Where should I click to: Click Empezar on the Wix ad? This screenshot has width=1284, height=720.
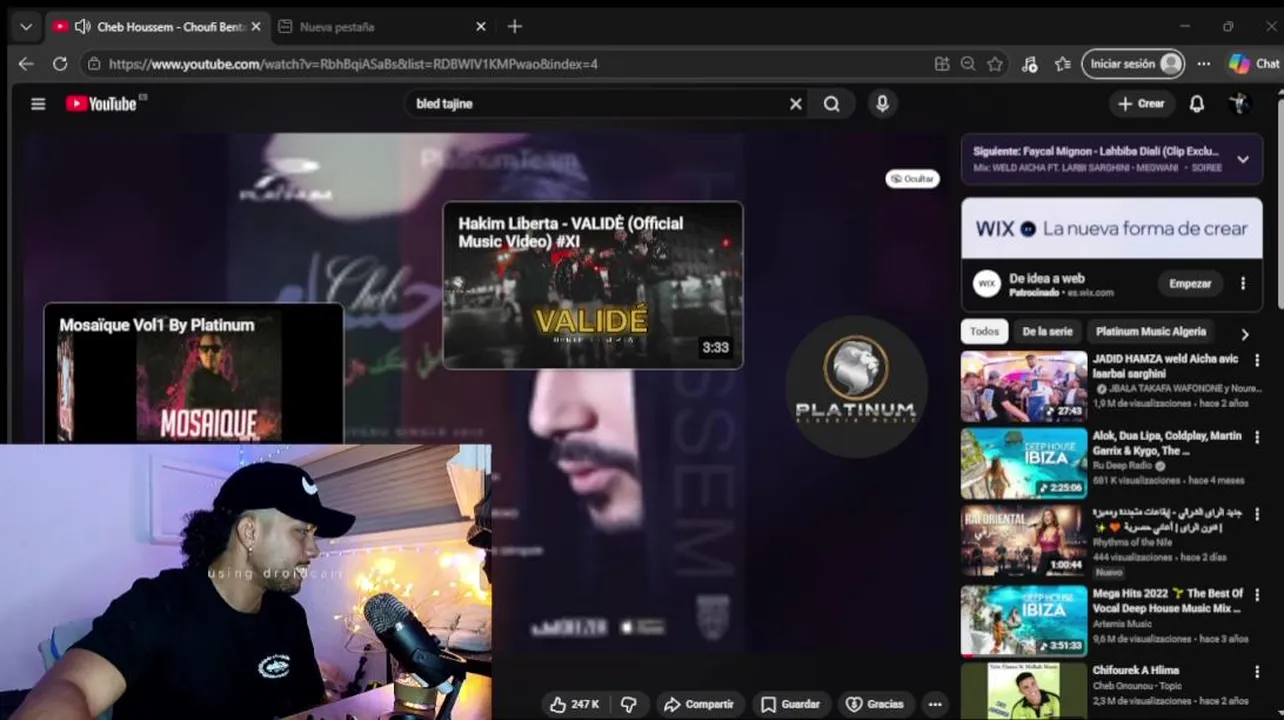[1190, 284]
